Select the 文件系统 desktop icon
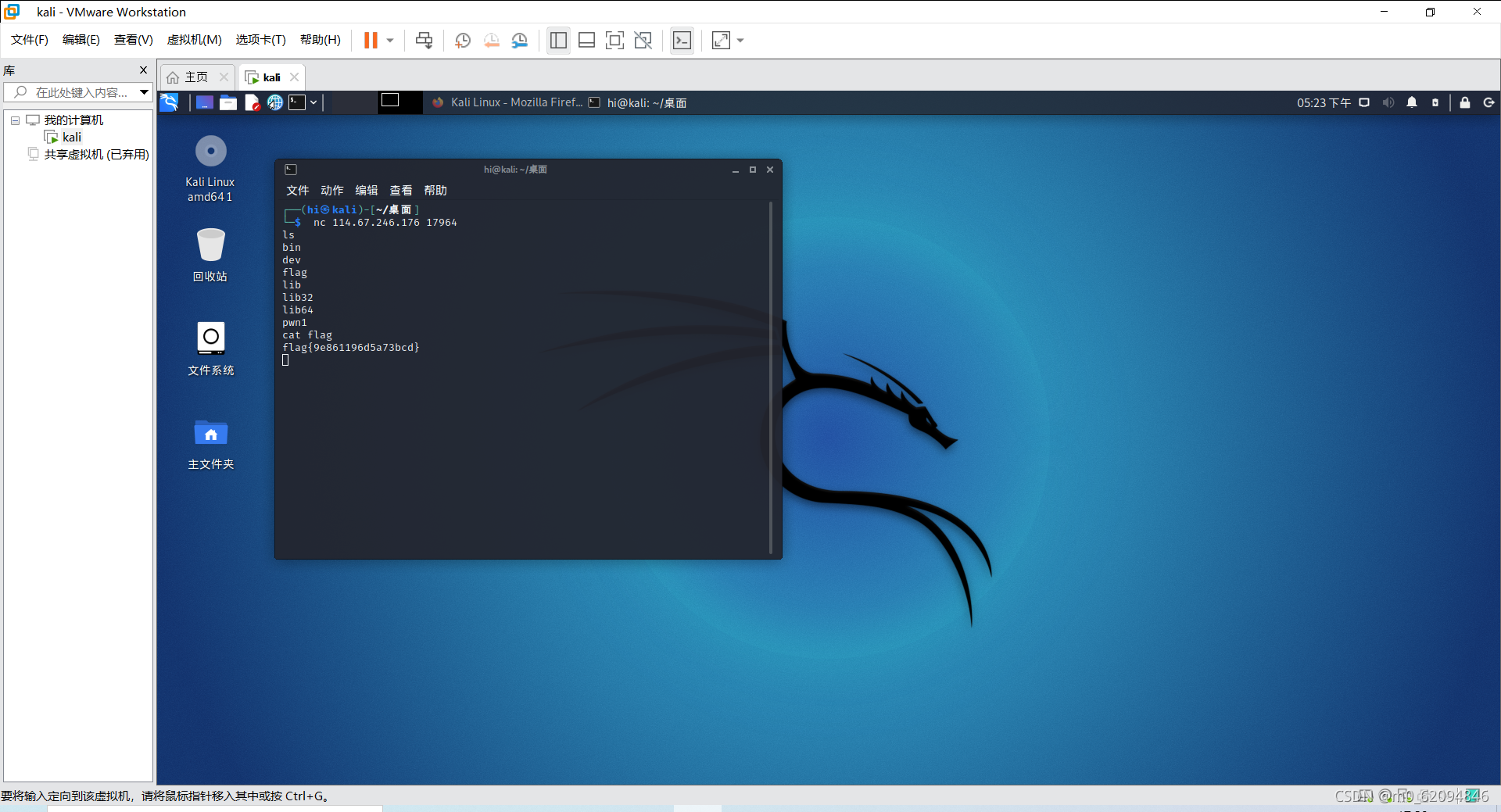The image size is (1501, 812). (210, 349)
